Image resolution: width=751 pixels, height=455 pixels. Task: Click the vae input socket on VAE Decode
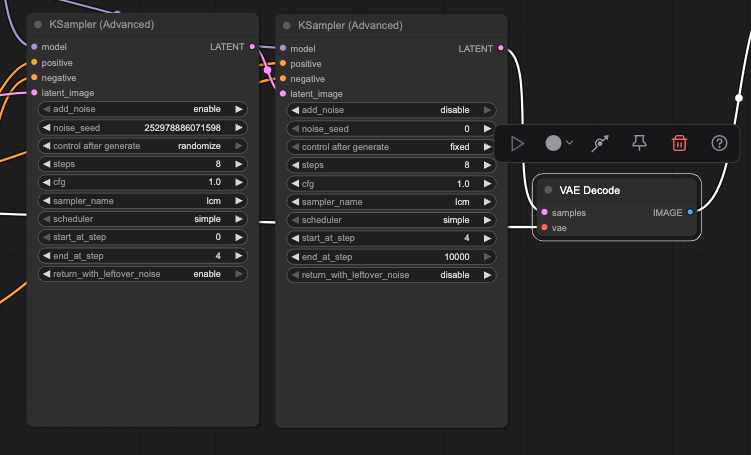[544, 227]
